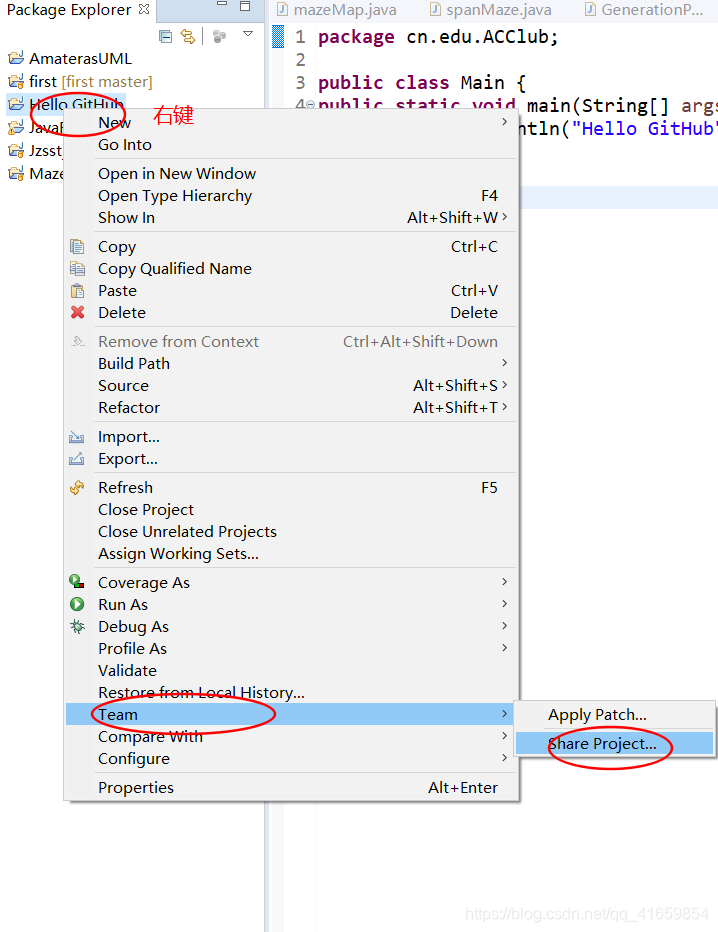Click the Debug As bug icon
Image resolution: width=718 pixels, height=932 pixels.
click(x=77, y=626)
